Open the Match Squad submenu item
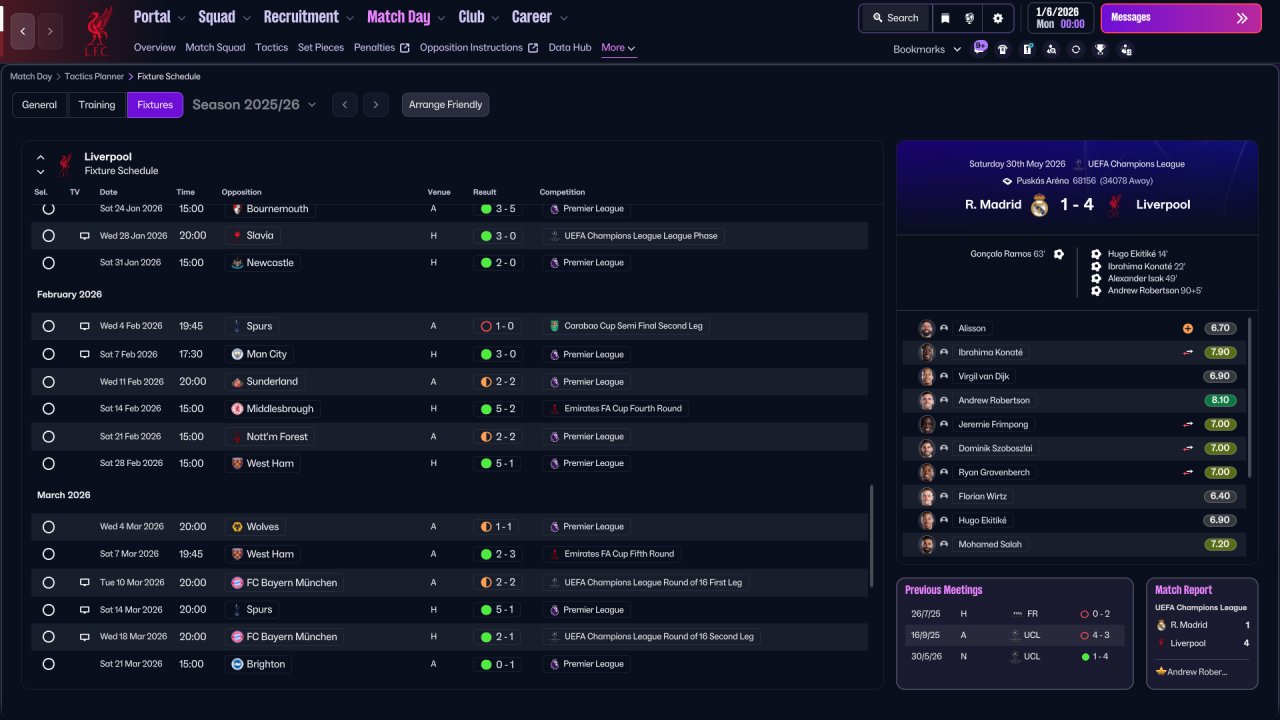 (215, 48)
